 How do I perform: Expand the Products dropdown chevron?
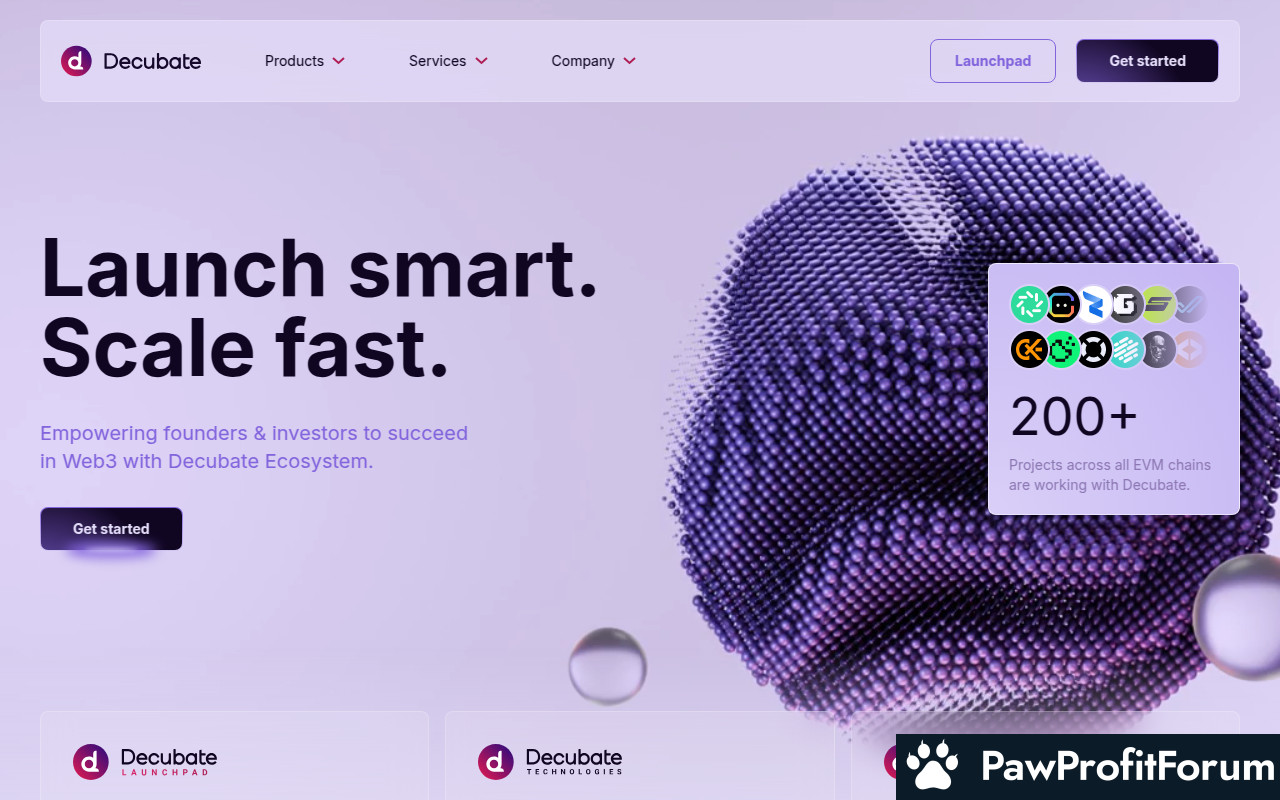tap(339, 61)
